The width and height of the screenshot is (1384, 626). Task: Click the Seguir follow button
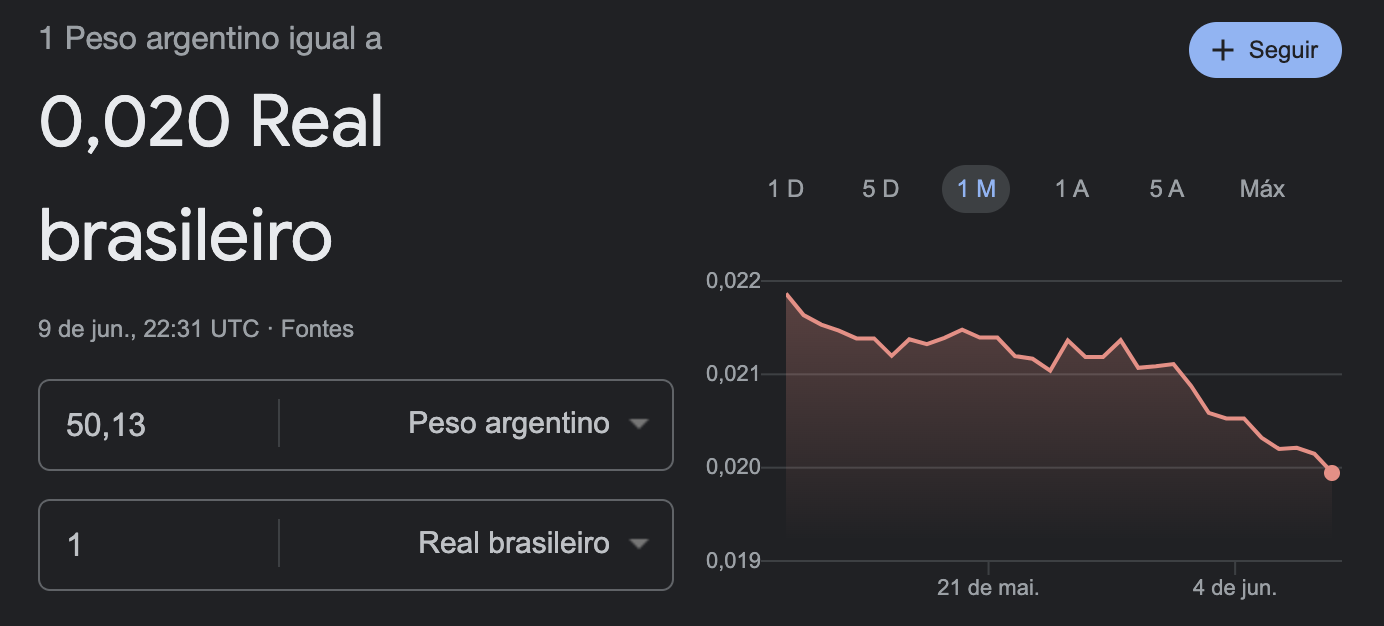(1265, 50)
